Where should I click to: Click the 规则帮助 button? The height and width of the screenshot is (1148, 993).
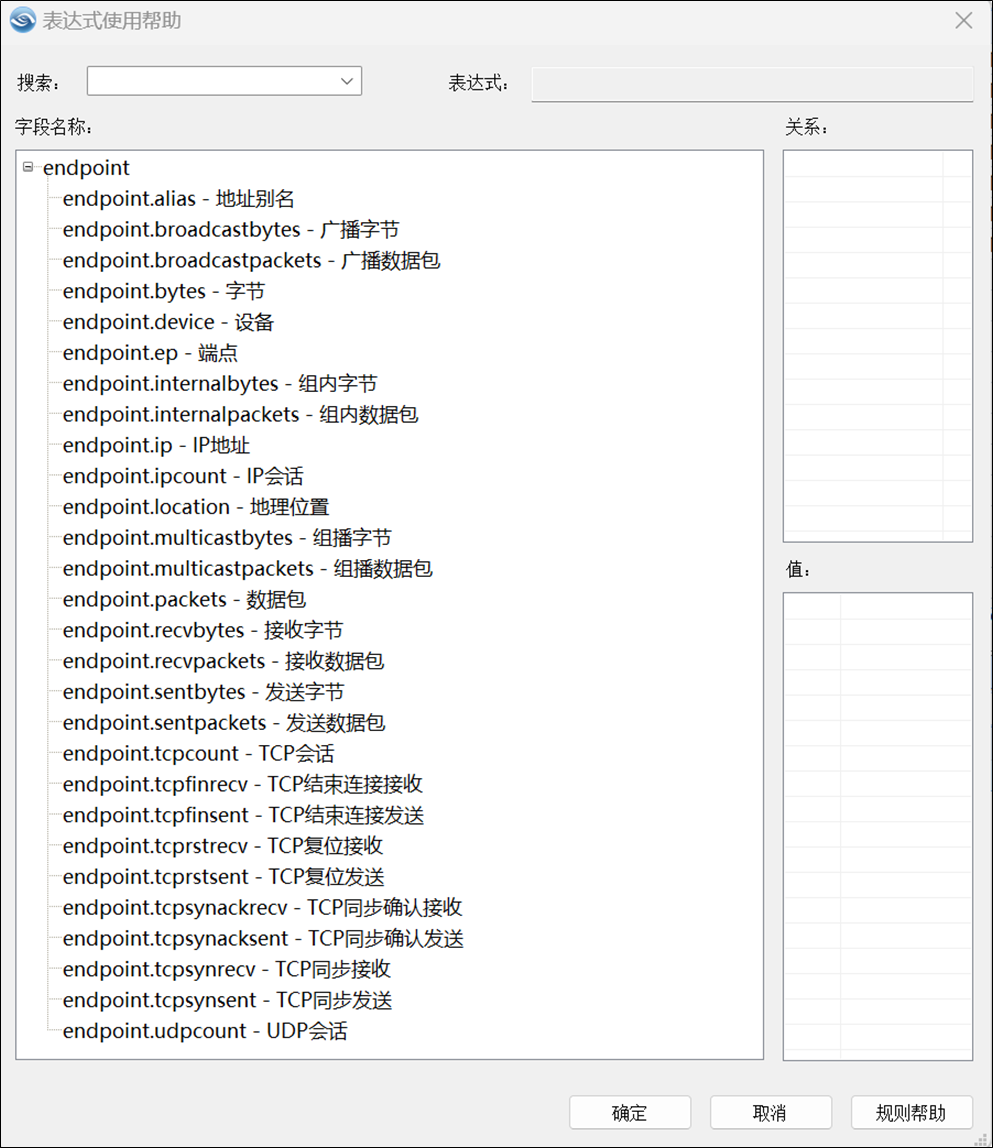[x=911, y=1112]
